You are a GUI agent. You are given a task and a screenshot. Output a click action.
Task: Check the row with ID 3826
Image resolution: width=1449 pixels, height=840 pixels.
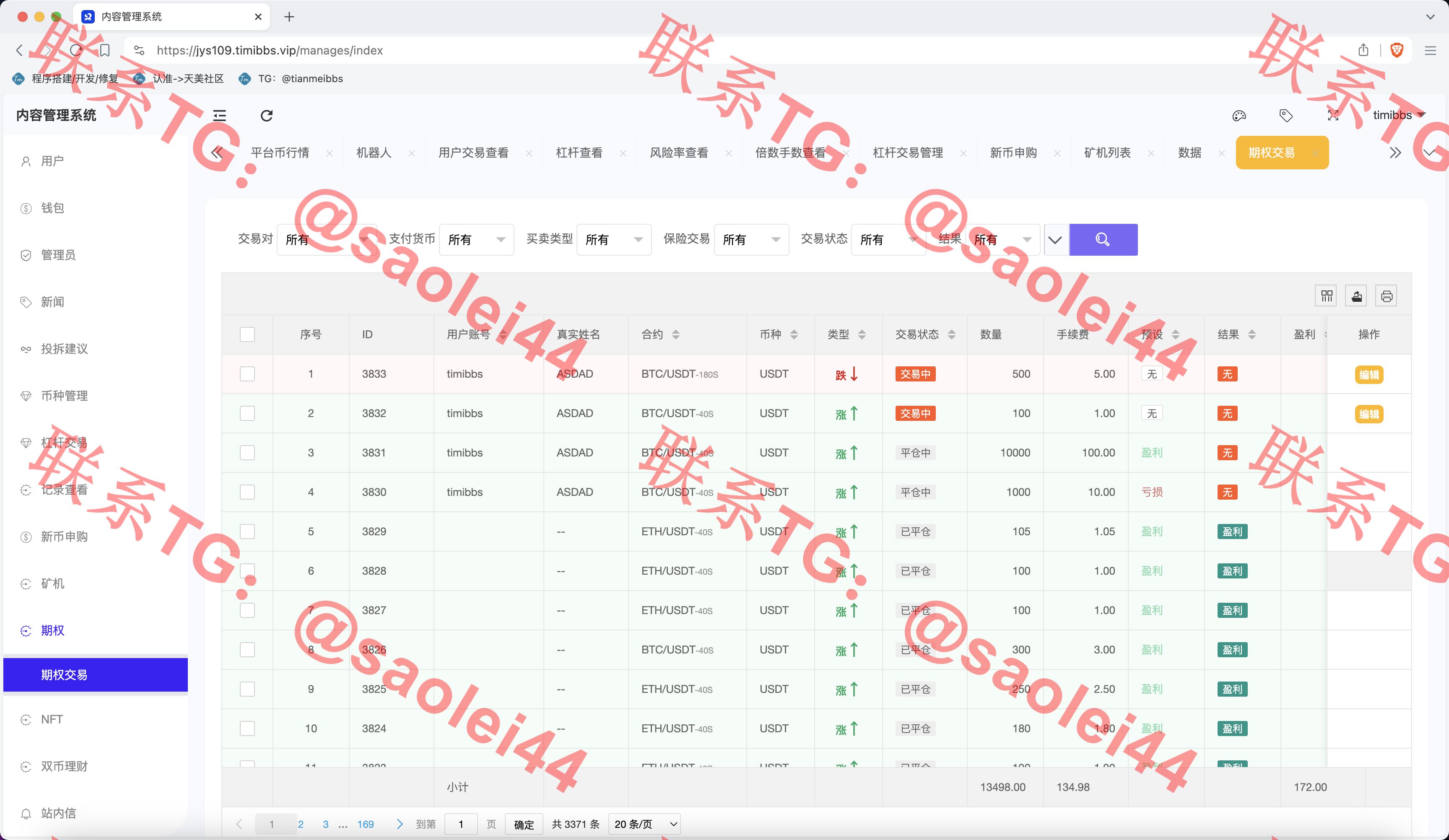point(247,649)
